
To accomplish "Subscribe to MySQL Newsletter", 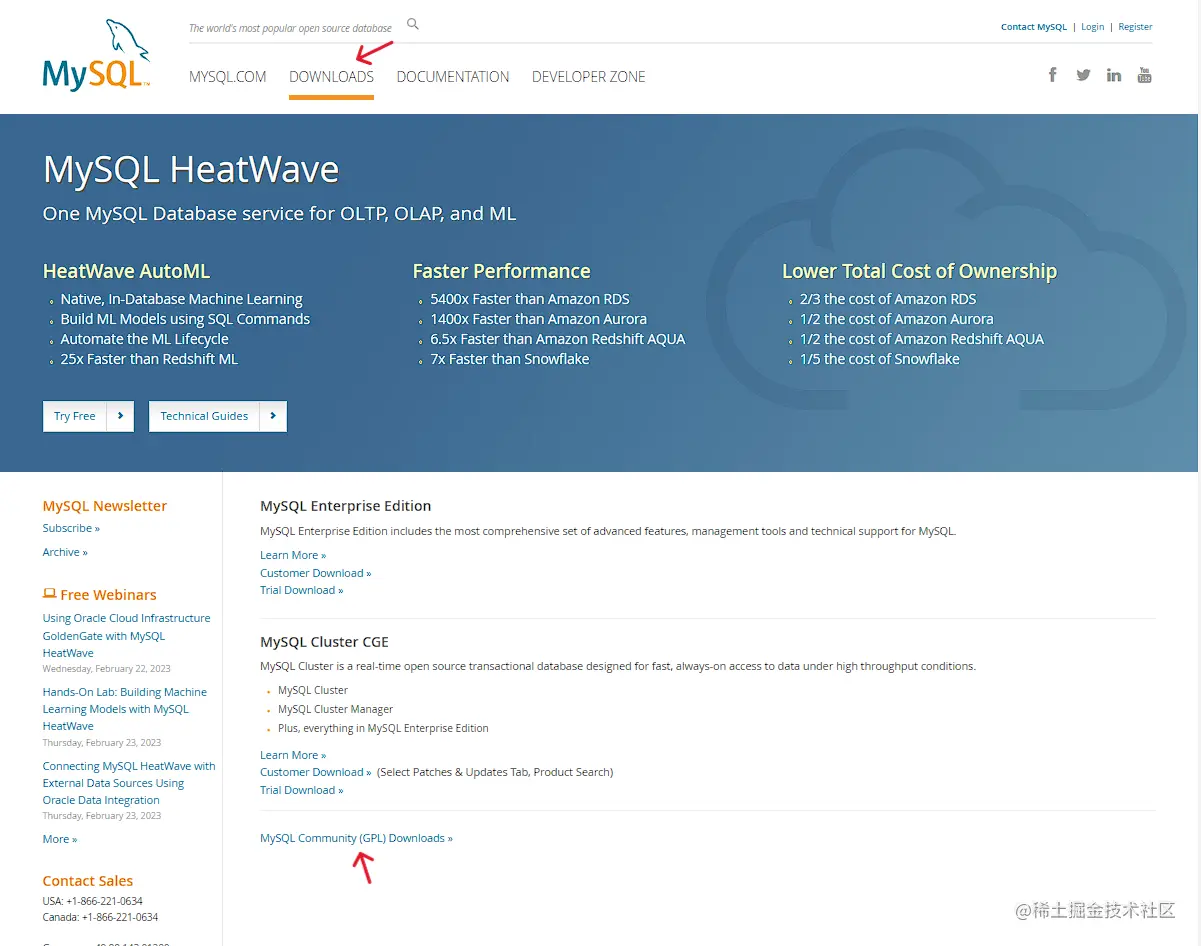I will (x=71, y=528).
